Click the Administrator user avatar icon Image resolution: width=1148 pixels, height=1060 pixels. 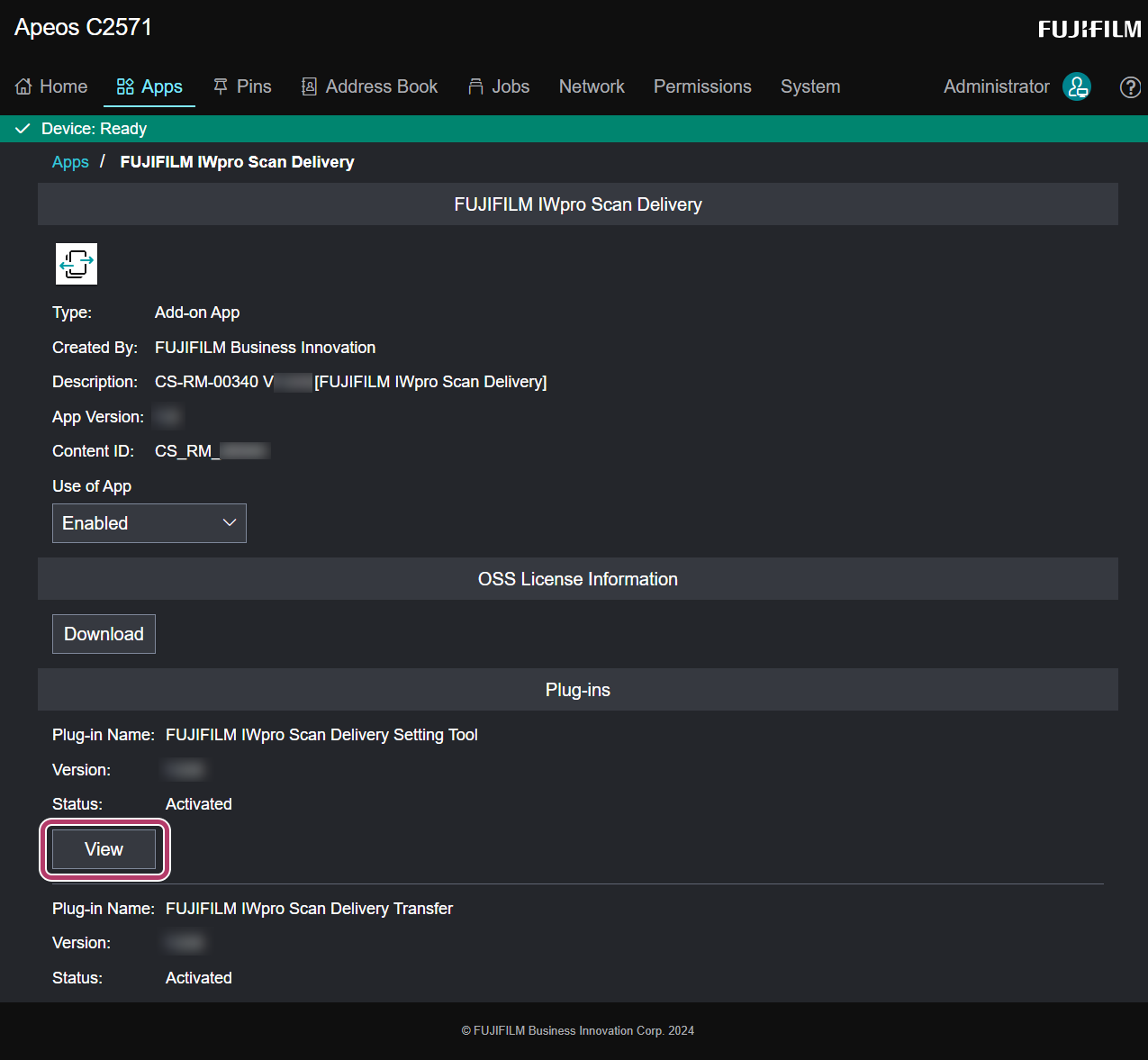pyautogui.click(x=1077, y=86)
